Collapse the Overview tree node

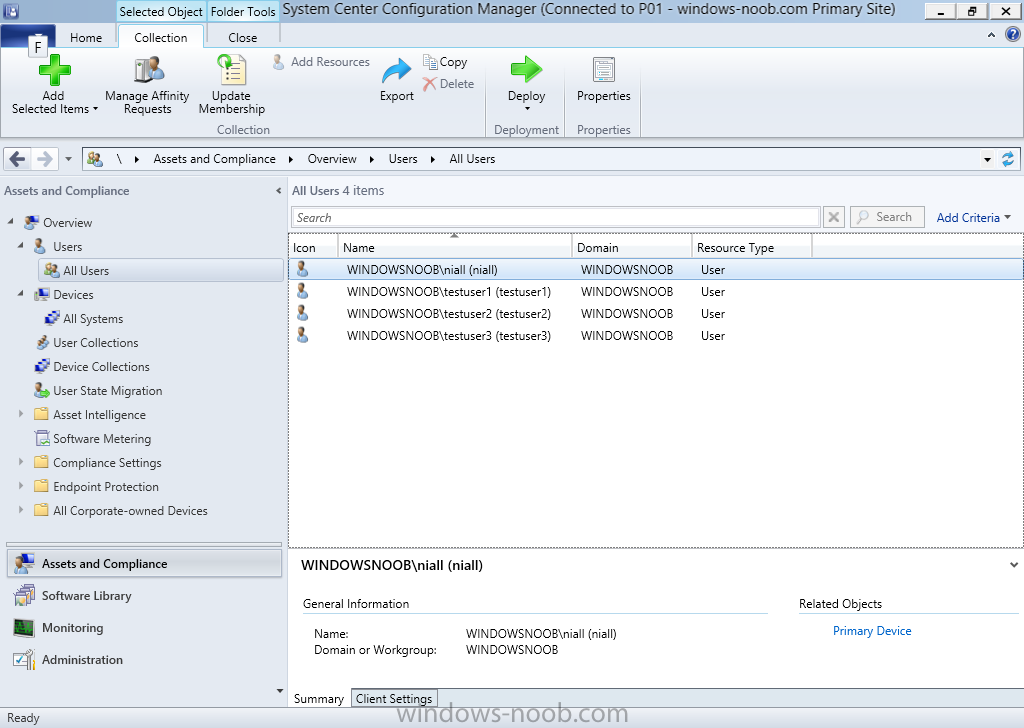(10, 222)
